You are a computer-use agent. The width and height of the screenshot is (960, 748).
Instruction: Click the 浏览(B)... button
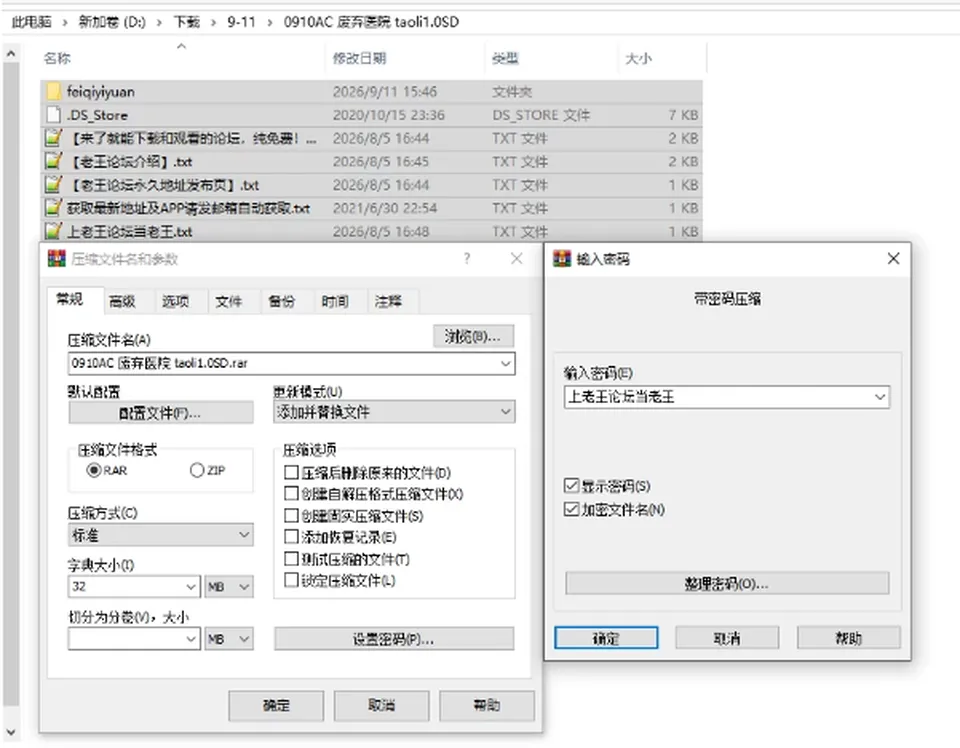click(473, 336)
